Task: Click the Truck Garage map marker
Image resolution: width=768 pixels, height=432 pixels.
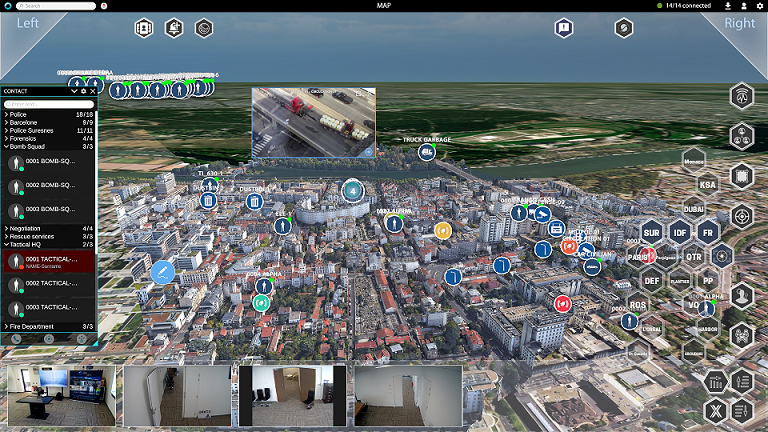Action: [427, 152]
